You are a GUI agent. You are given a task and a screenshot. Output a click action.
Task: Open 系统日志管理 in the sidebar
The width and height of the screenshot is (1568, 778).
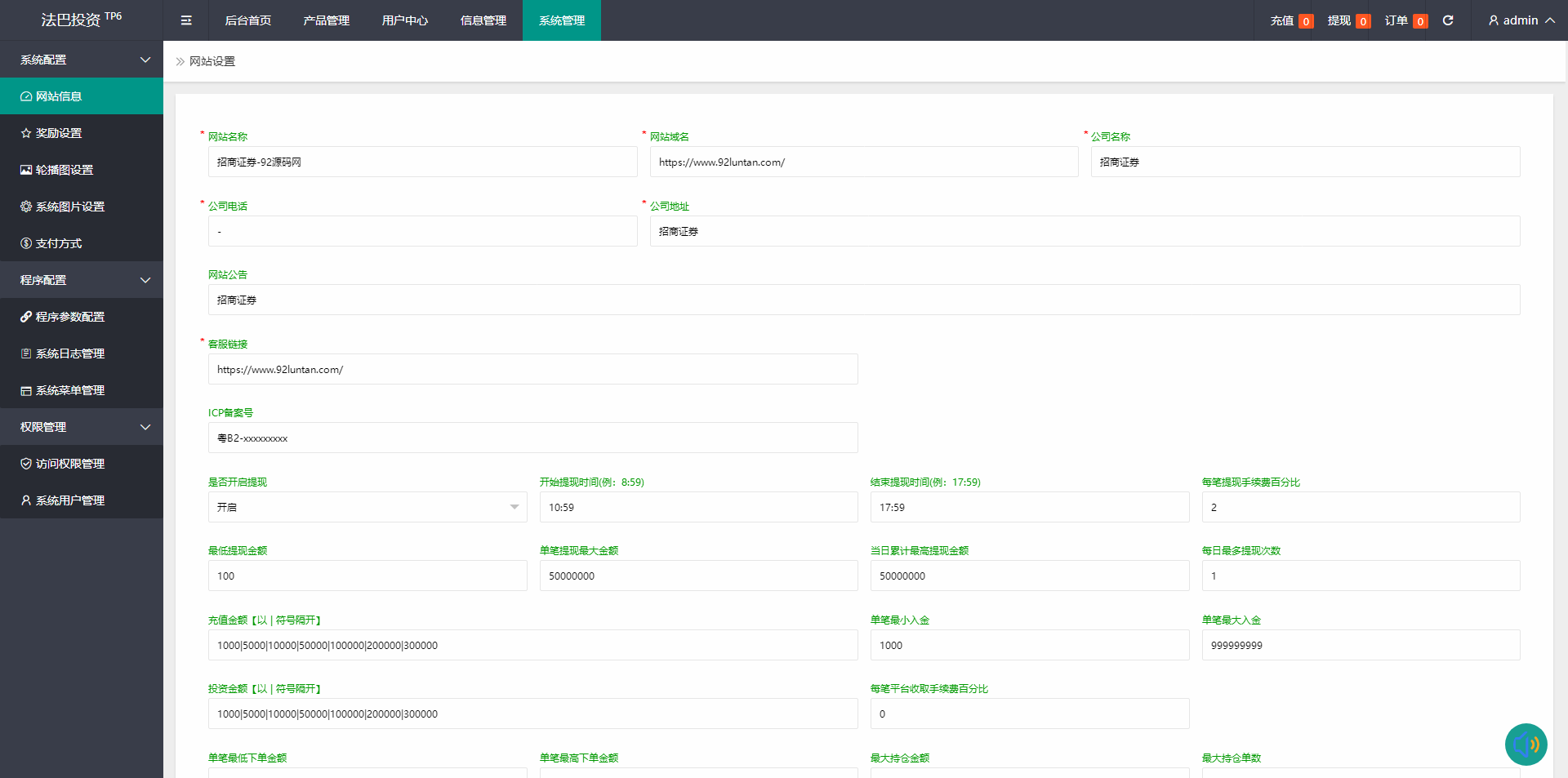point(70,353)
